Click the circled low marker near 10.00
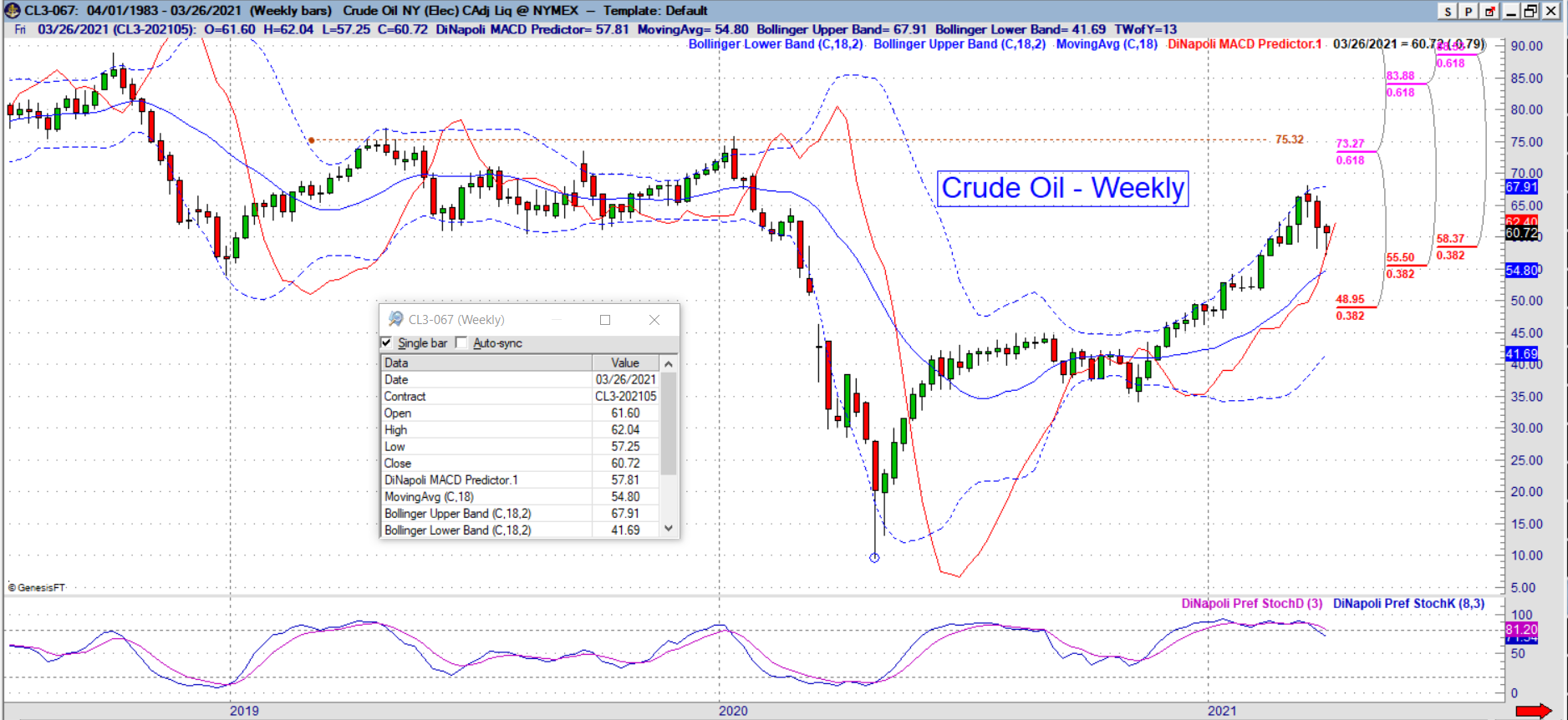1568x720 pixels. pos(874,558)
